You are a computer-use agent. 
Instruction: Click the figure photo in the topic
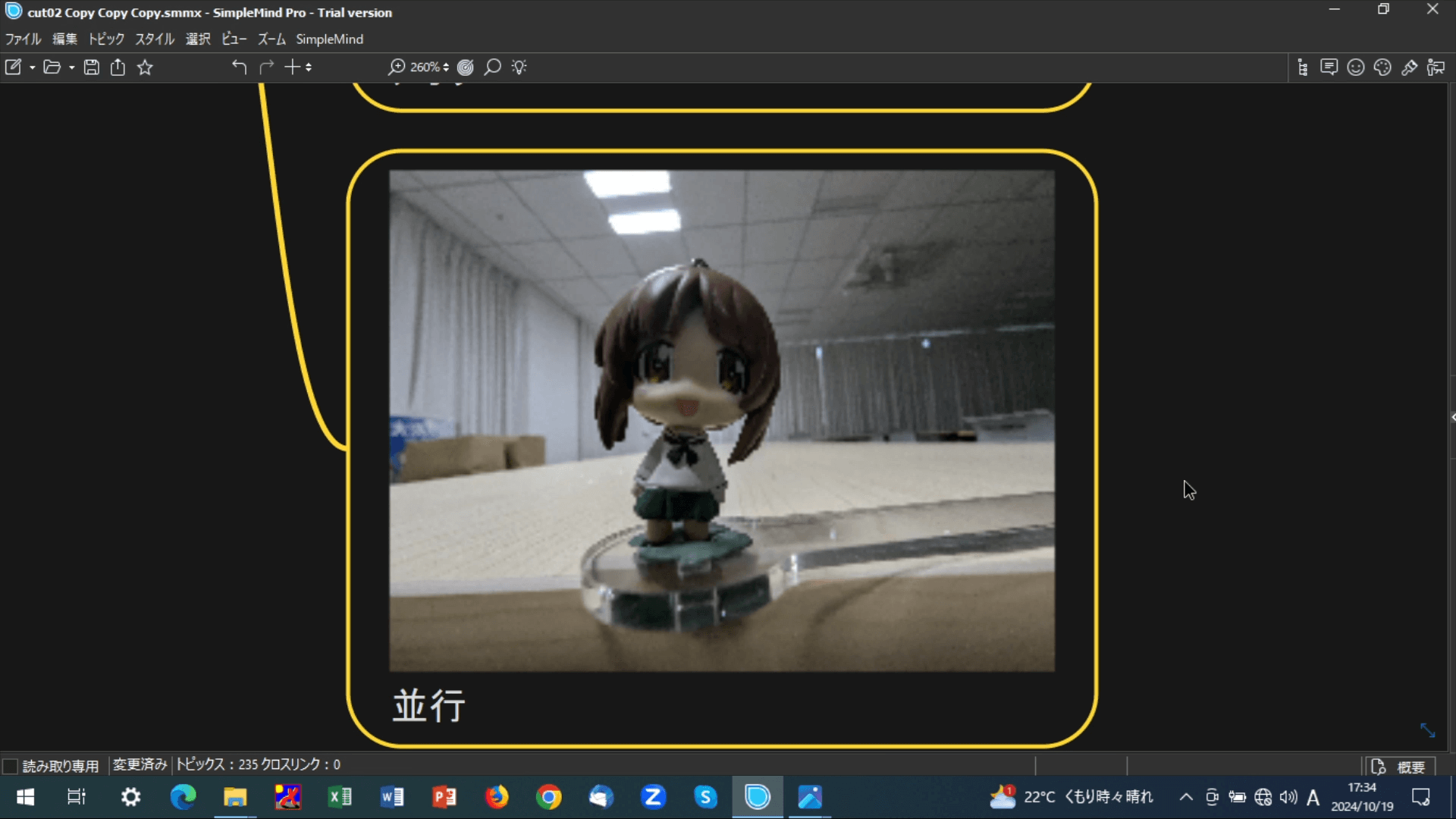(x=721, y=421)
